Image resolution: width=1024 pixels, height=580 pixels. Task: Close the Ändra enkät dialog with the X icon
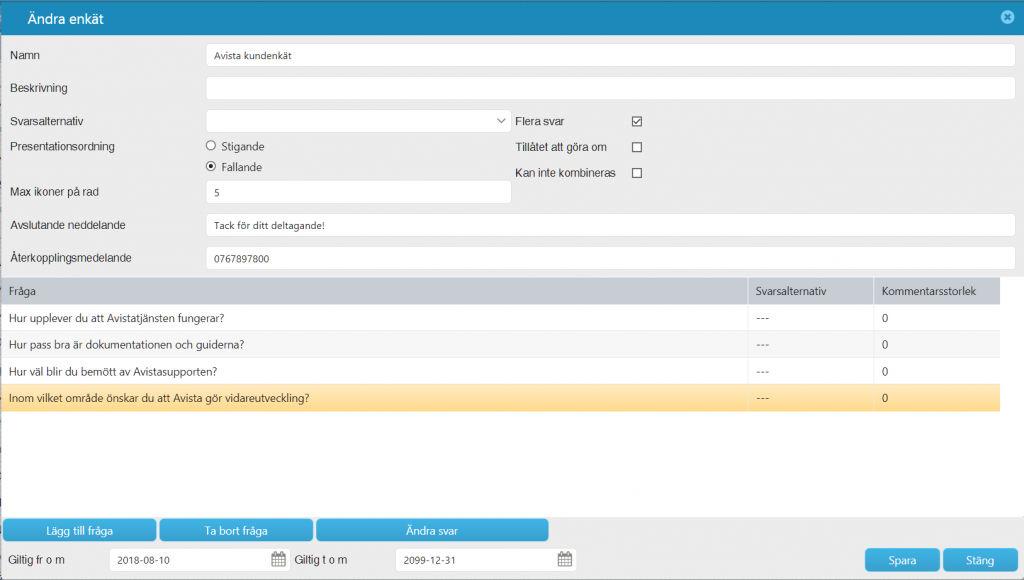1008,18
